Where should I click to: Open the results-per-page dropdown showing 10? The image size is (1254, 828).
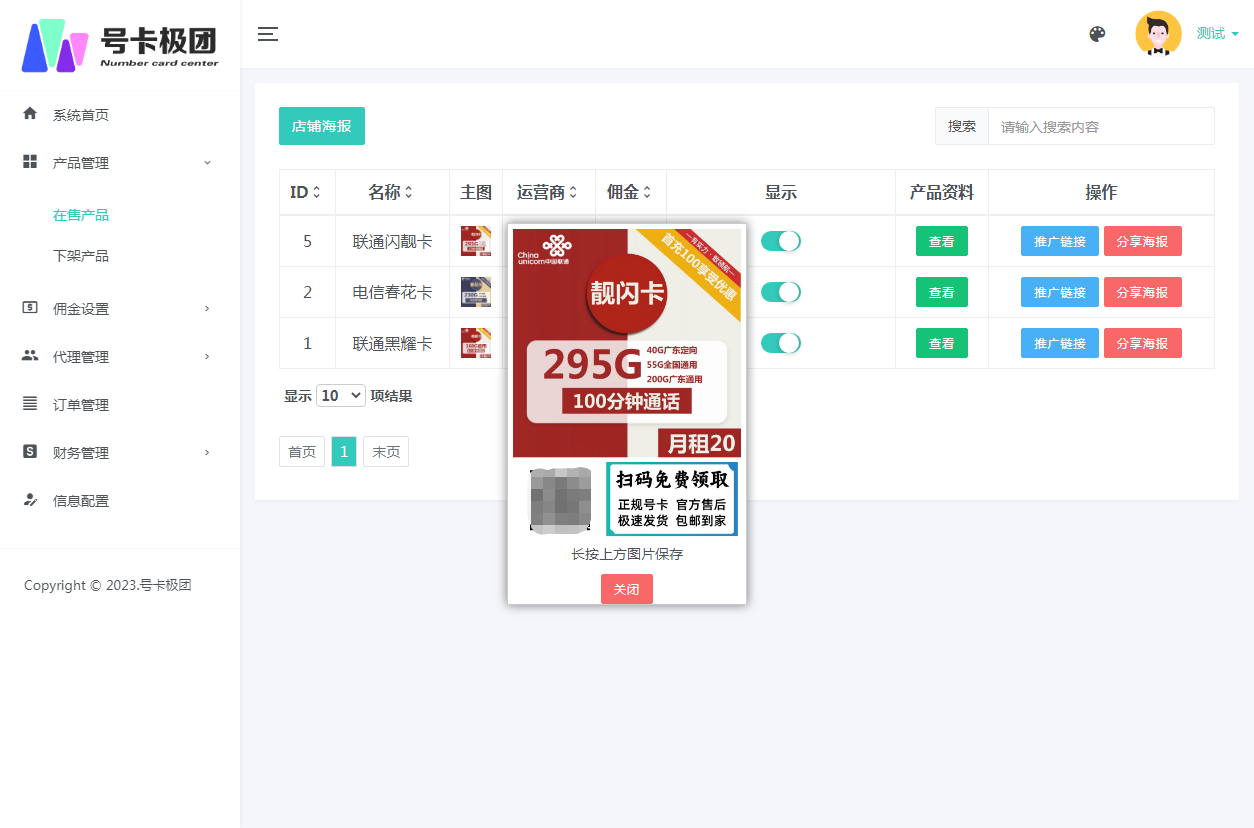coord(341,395)
